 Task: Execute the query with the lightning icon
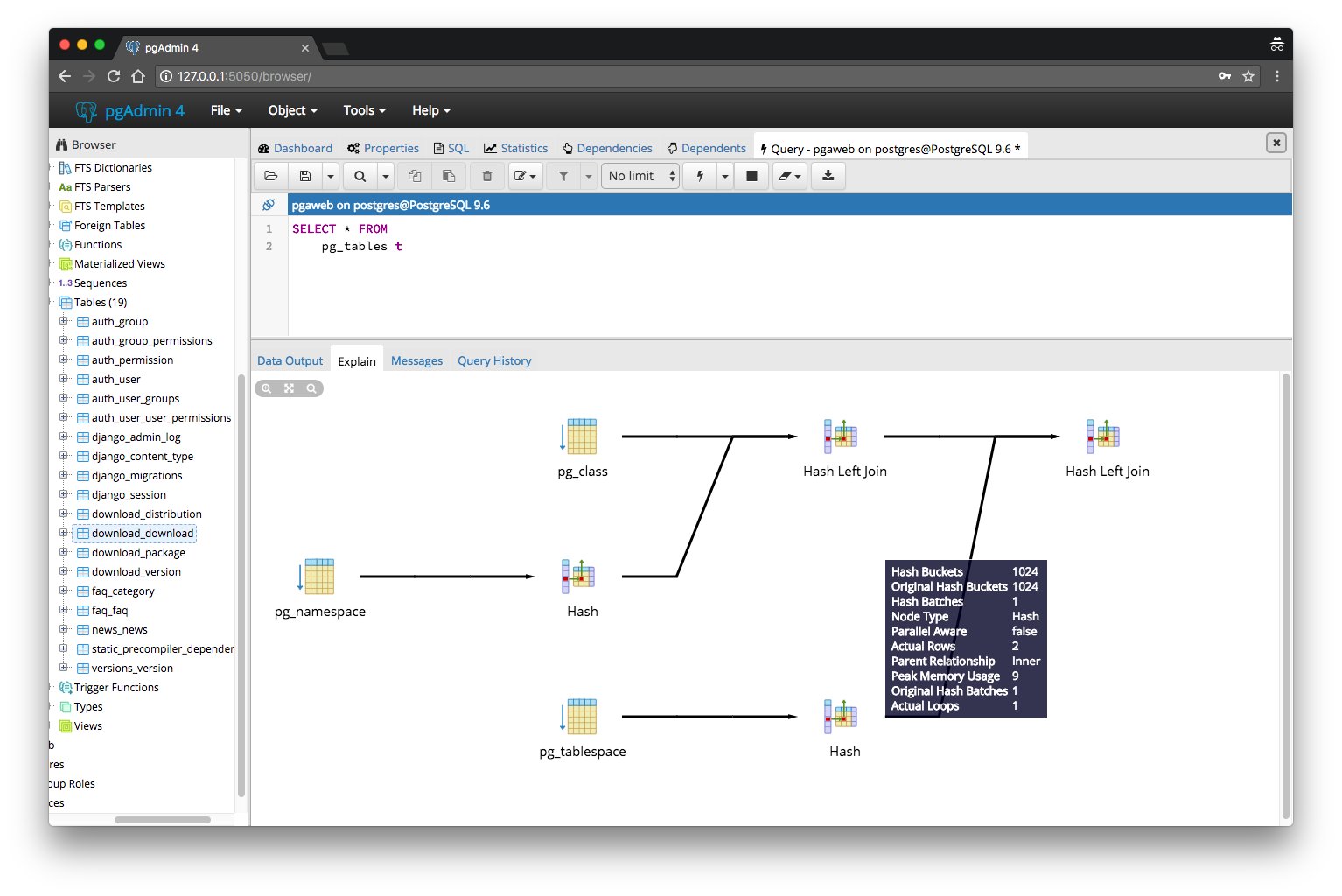tap(700, 176)
